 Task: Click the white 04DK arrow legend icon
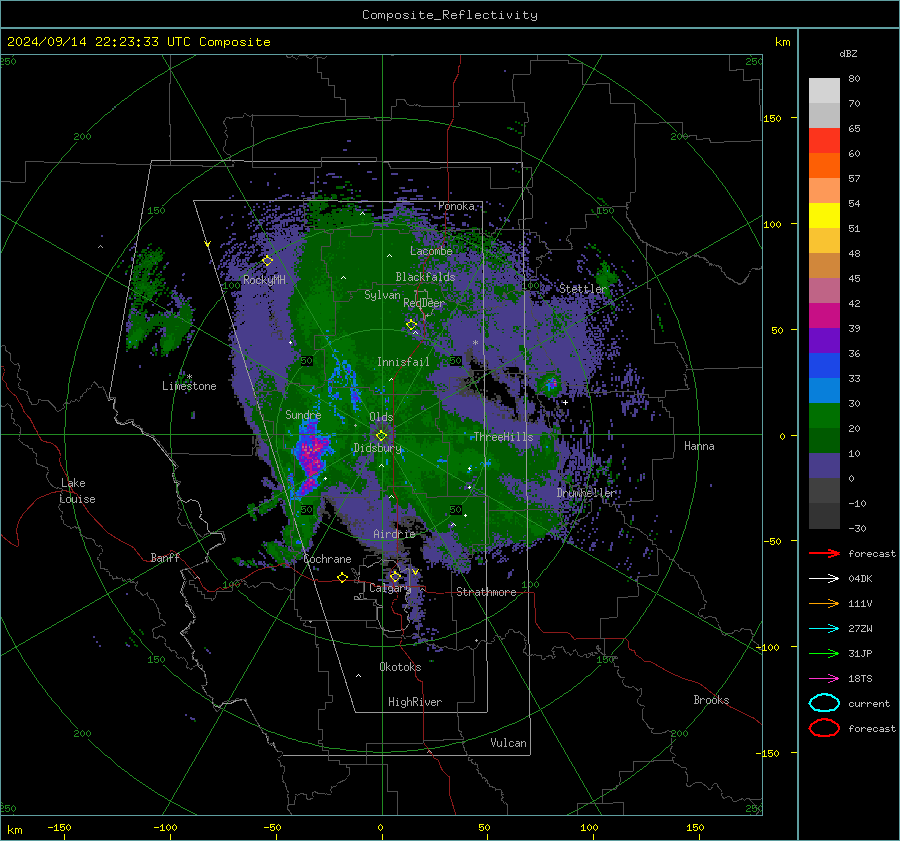(824, 578)
